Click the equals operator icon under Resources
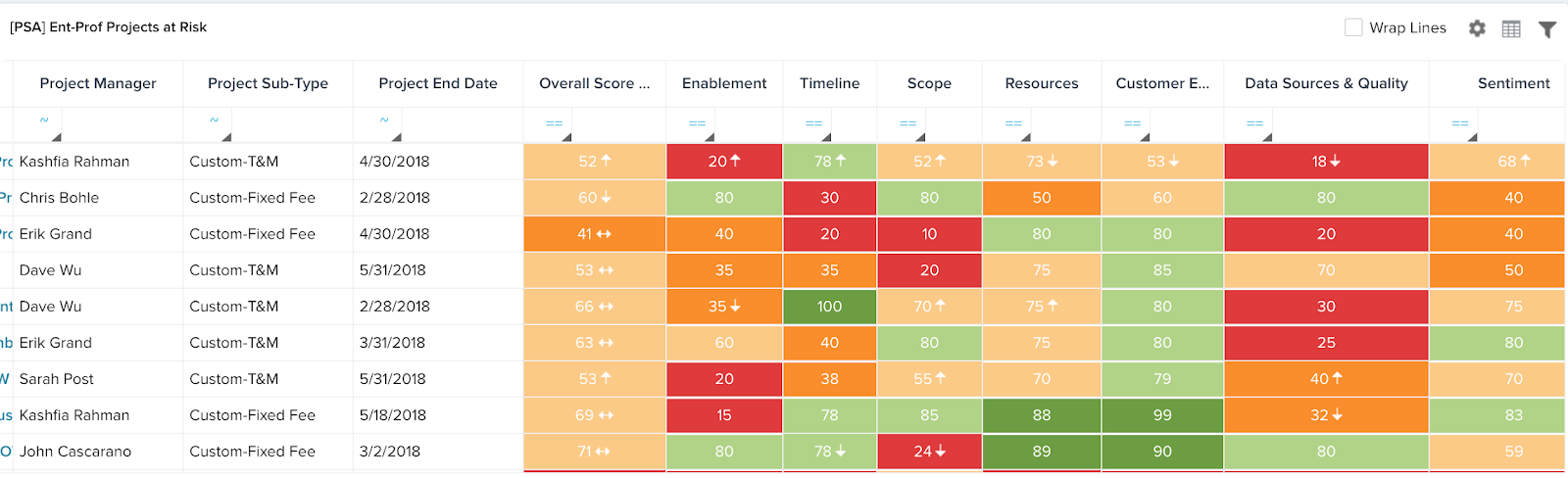Screen dimensions: 1568x478 (x=1013, y=123)
